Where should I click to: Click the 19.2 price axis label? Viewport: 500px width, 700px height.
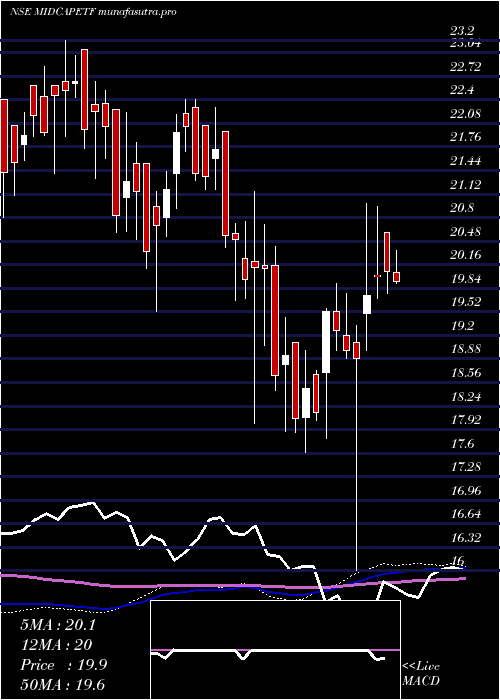coord(462,325)
